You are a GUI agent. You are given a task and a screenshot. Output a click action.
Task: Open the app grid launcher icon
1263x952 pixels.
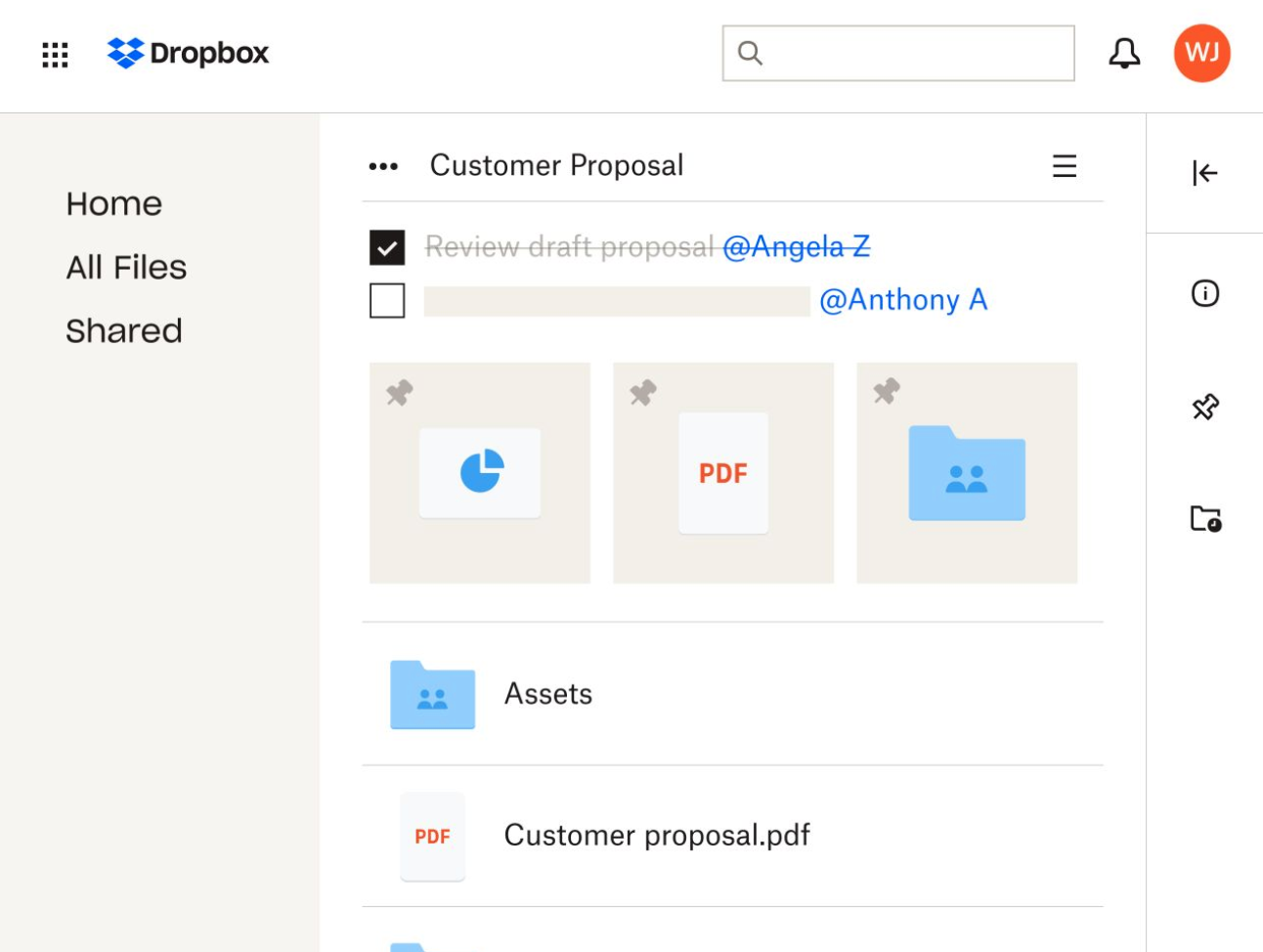point(56,55)
